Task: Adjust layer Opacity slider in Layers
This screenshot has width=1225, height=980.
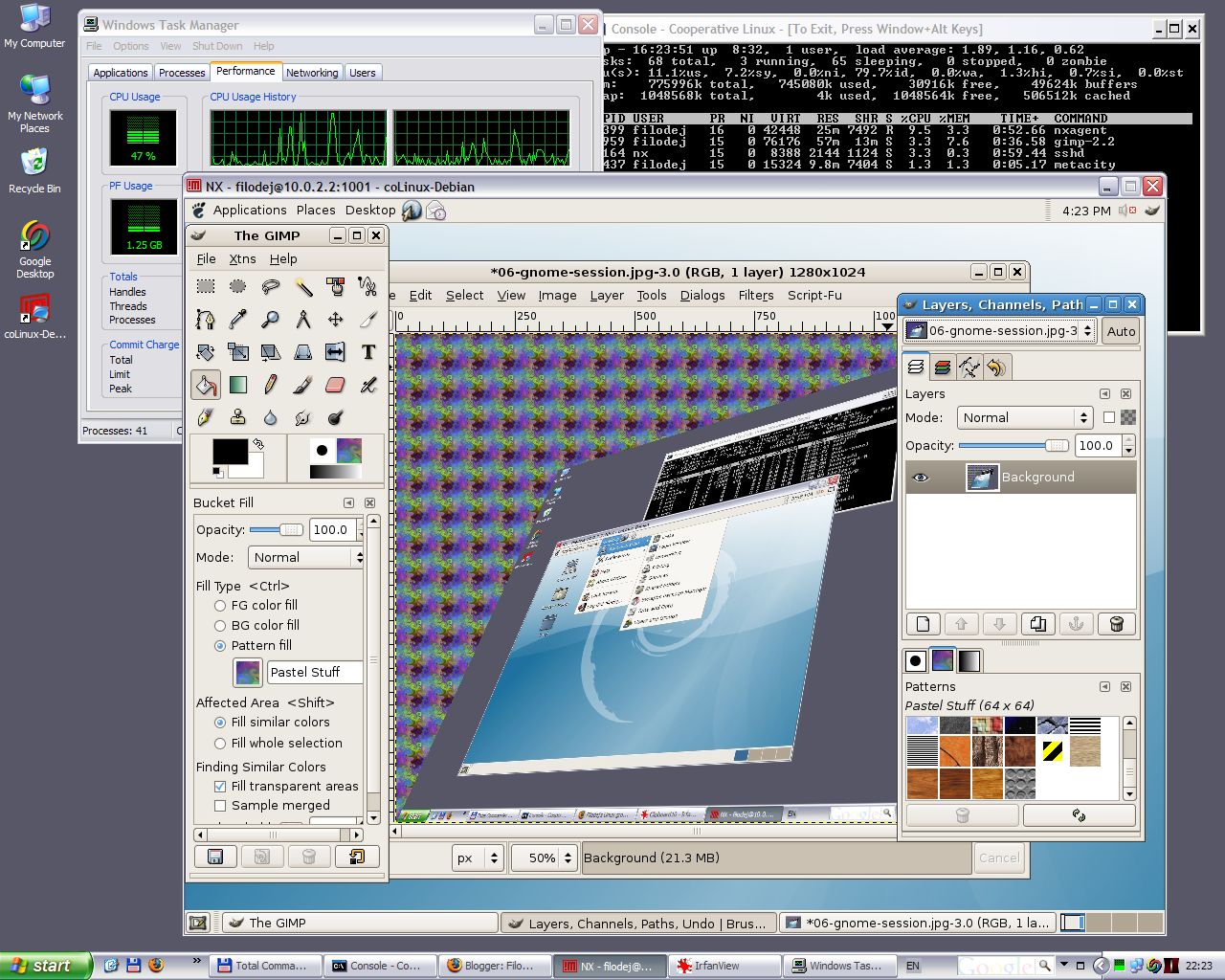Action: coord(1013,445)
